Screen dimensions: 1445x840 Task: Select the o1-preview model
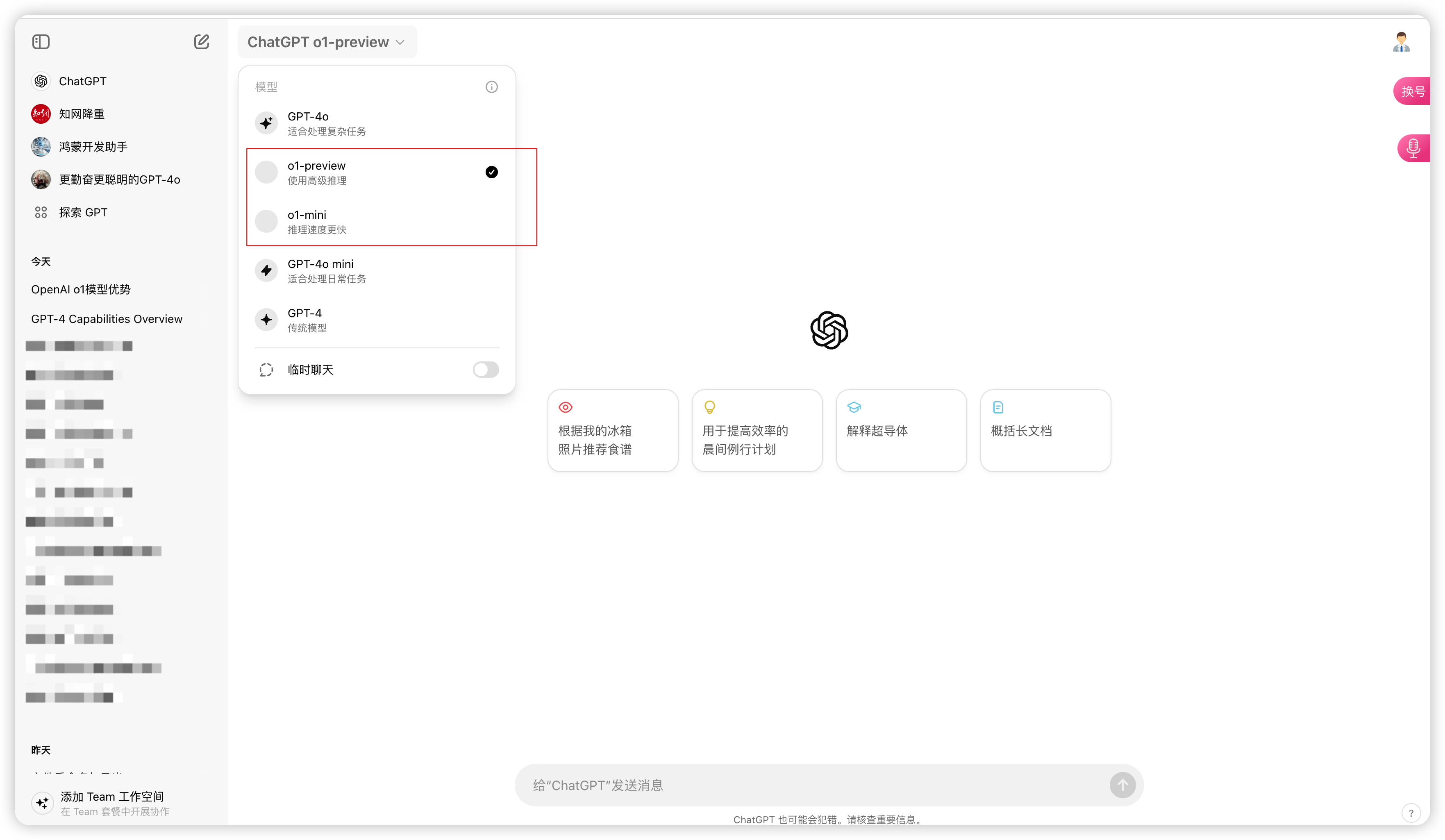(x=377, y=172)
